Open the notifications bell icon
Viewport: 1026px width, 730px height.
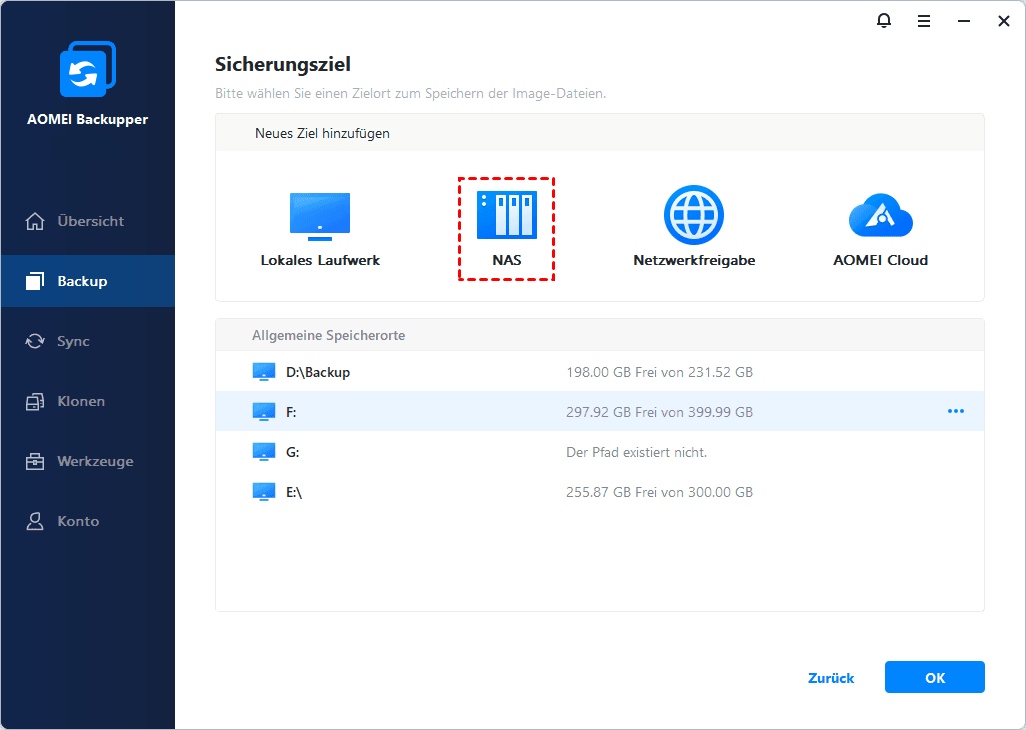point(884,21)
